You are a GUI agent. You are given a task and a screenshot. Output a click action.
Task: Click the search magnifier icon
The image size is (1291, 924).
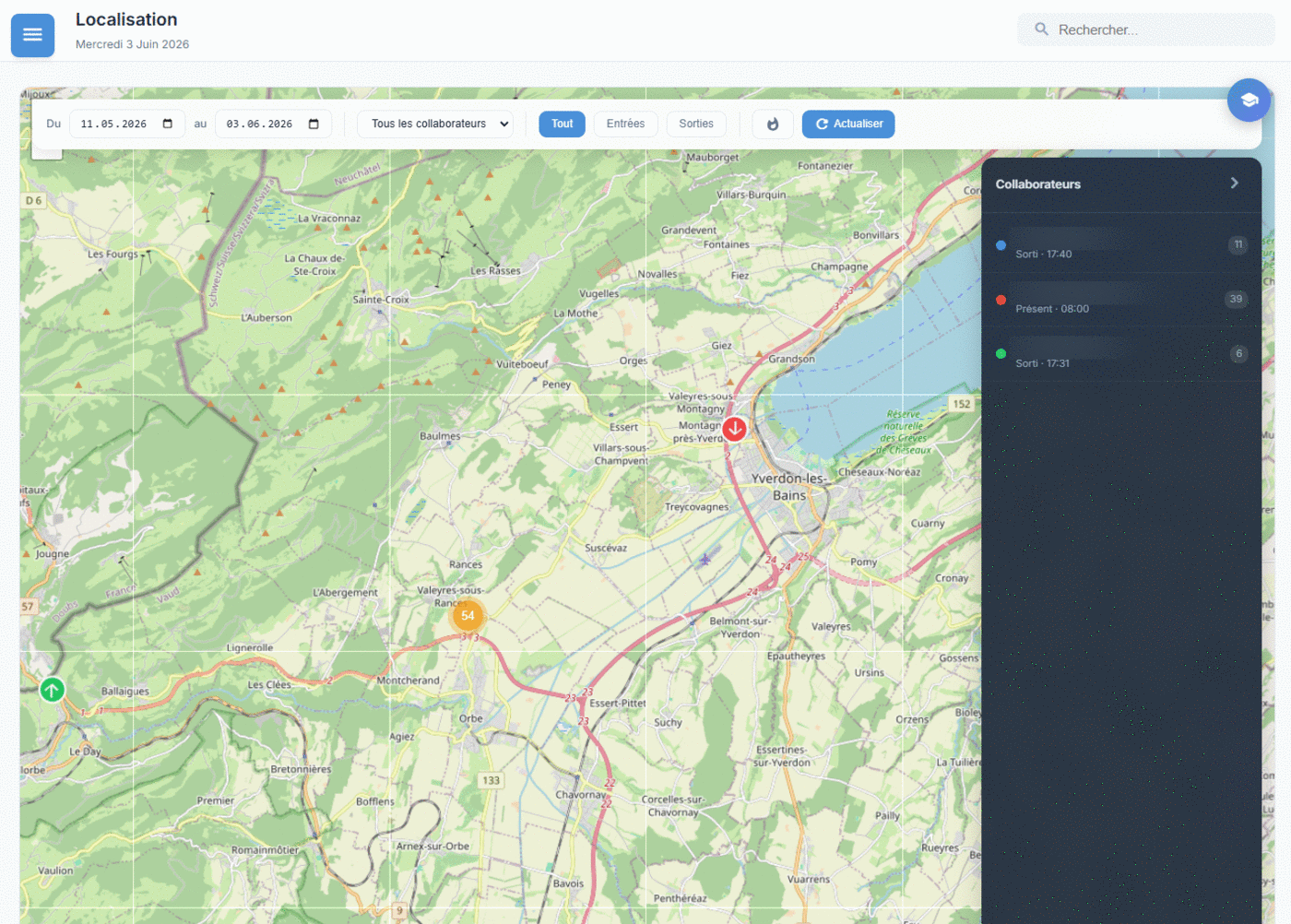pyautogui.click(x=1041, y=30)
